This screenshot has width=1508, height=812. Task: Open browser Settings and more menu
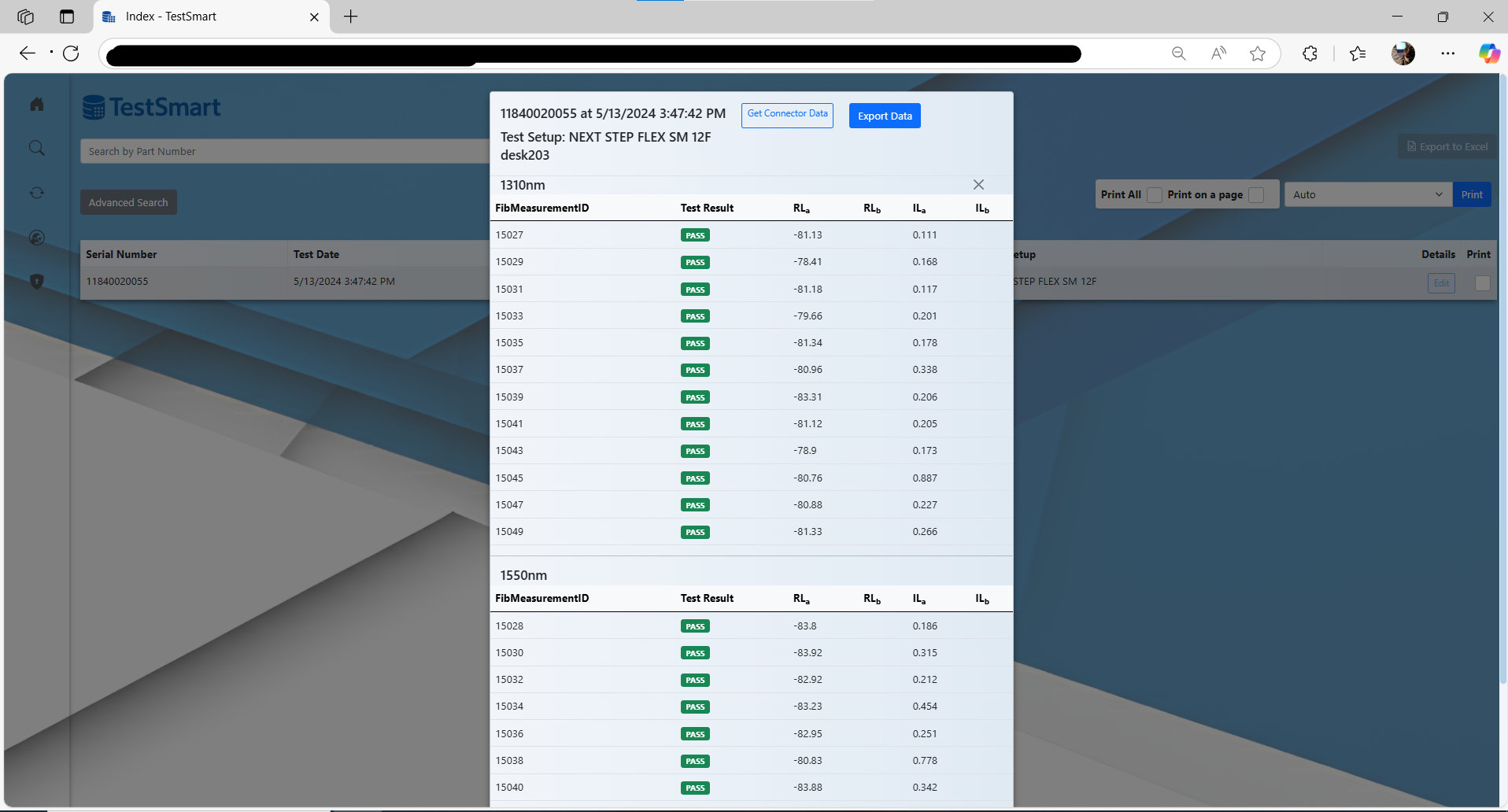(x=1447, y=54)
